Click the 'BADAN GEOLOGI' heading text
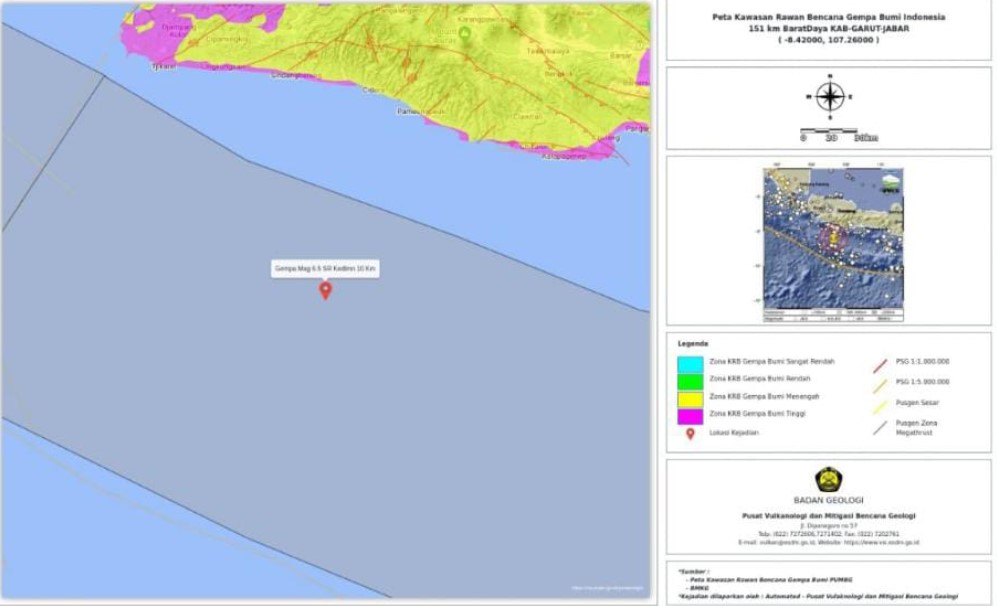The height and width of the screenshot is (606, 997). (829, 500)
